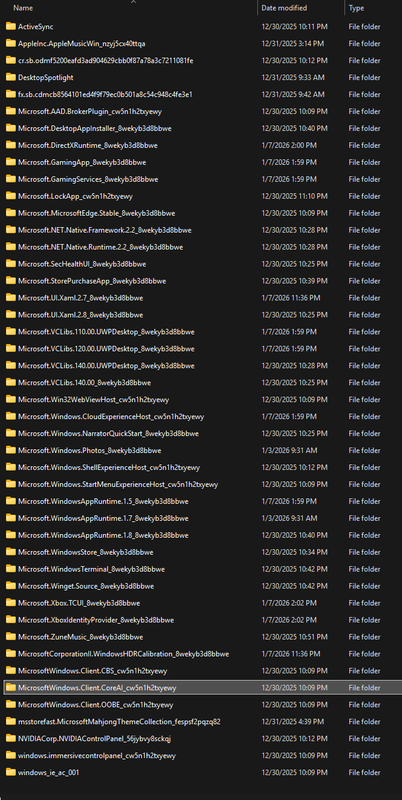Sort files by the Name column header
The width and height of the screenshot is (402, 800).
click(x=23, y=8)
